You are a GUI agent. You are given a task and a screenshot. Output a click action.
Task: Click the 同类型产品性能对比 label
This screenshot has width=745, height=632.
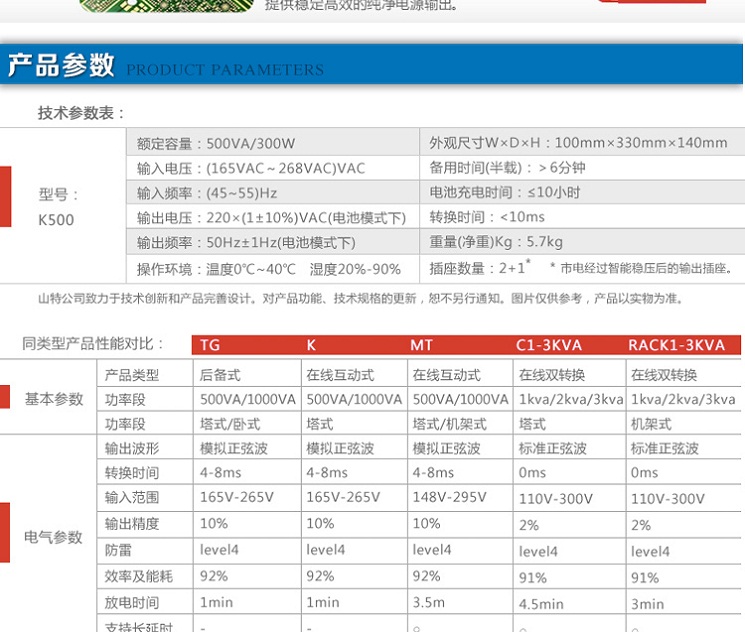93,344
